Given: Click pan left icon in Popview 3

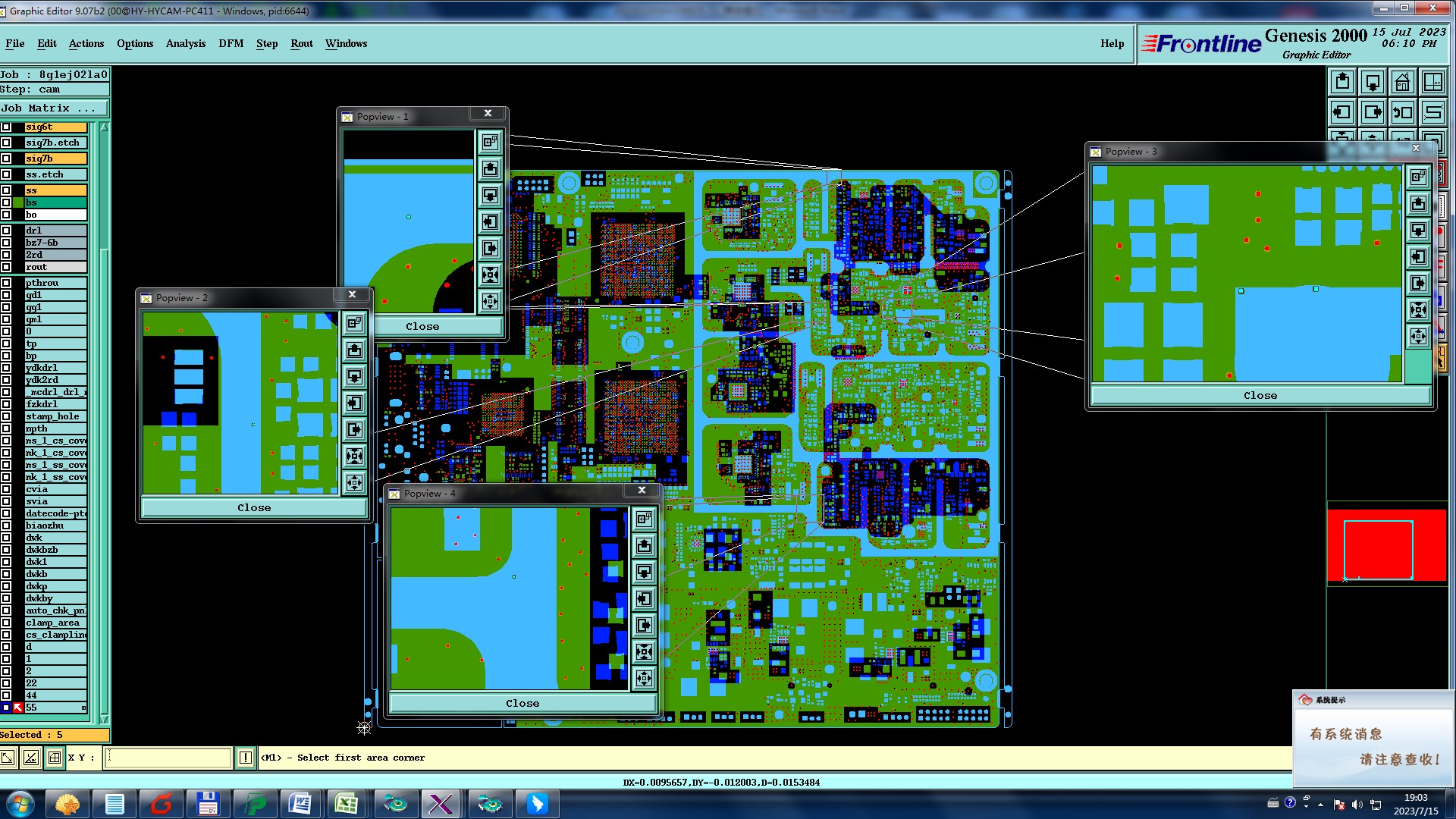Looking at the screenshot, I should 1418,256.
